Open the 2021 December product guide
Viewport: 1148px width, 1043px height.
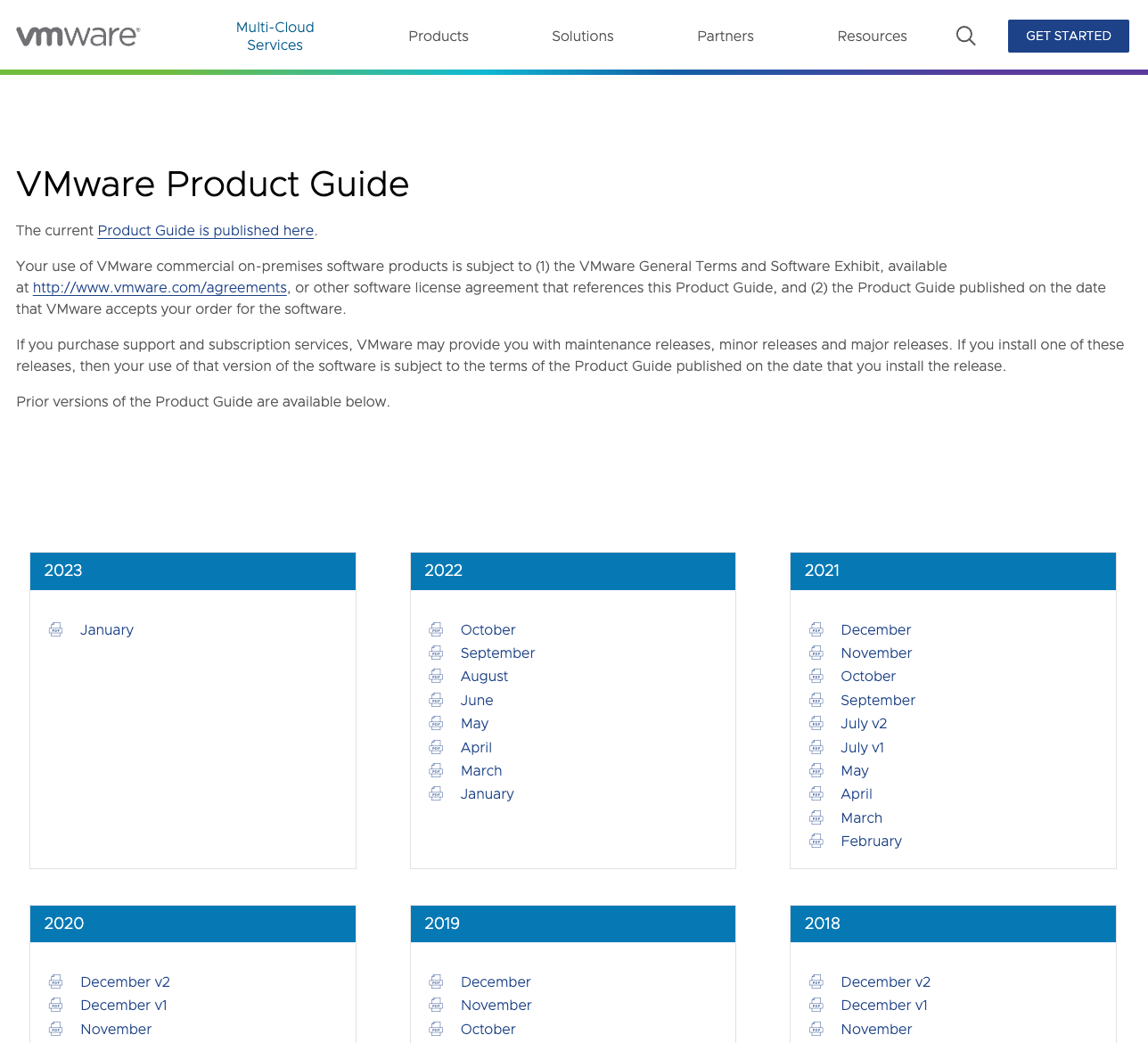click(x=876, y=629)
